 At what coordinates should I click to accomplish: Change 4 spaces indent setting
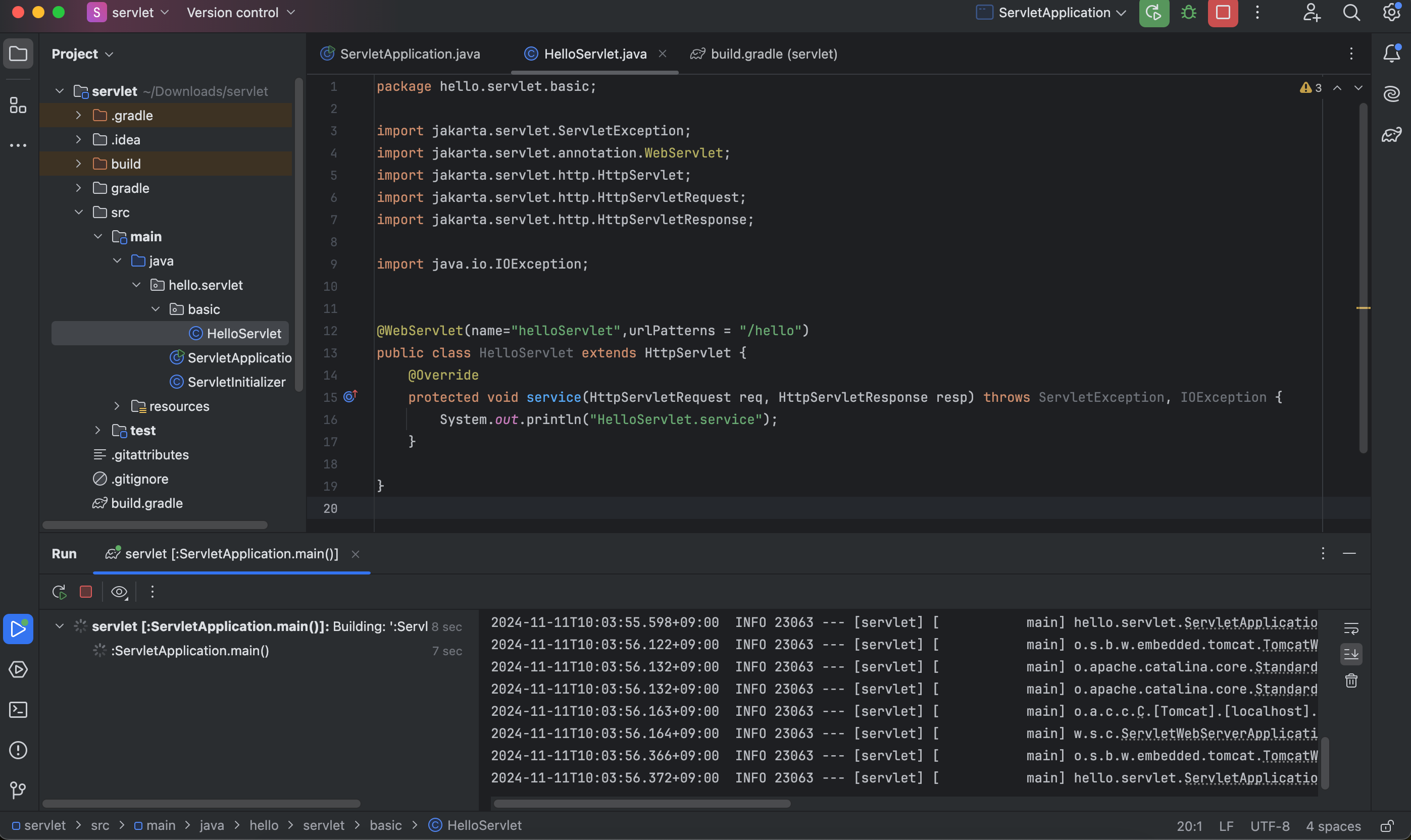1333,826
